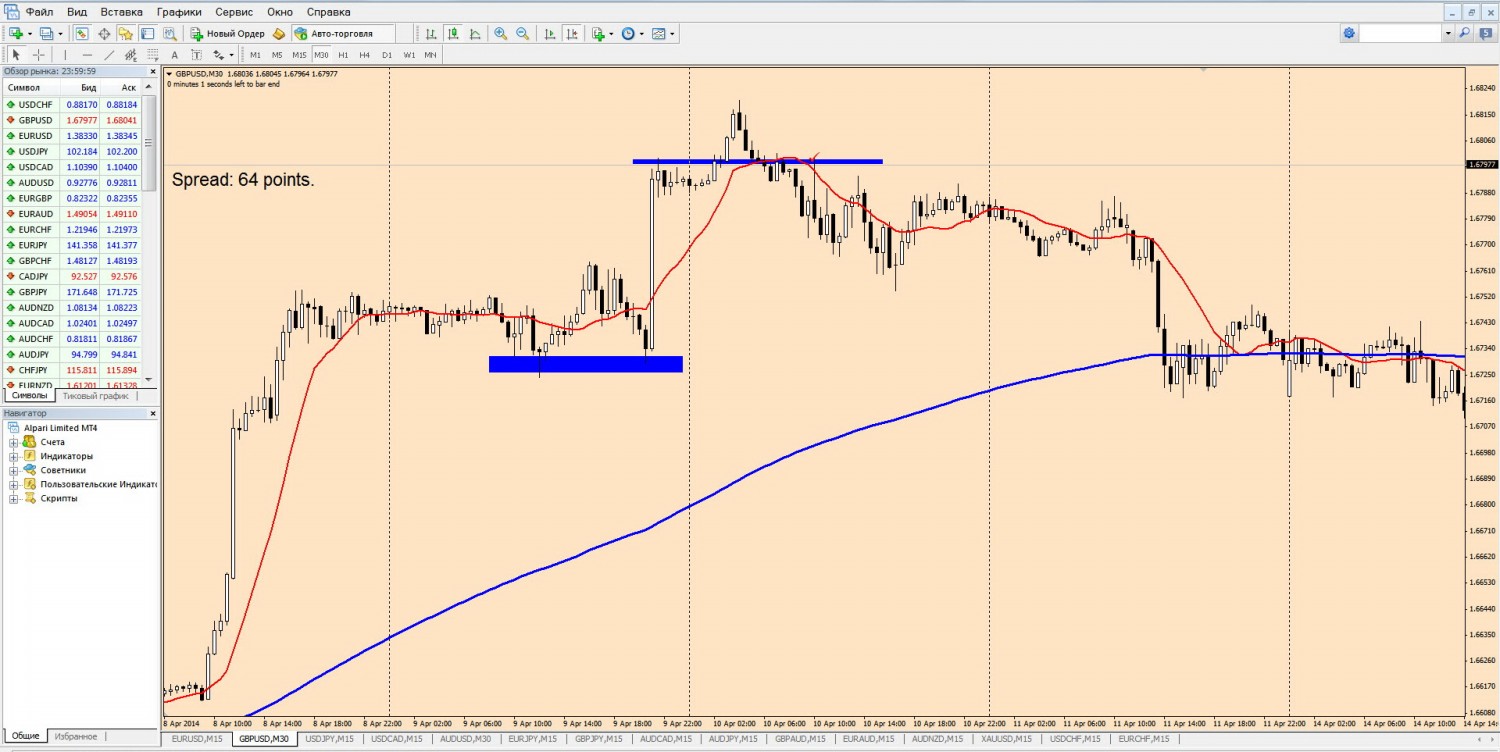
Task: Zoom in on the chart
Action: pos(500,33)
